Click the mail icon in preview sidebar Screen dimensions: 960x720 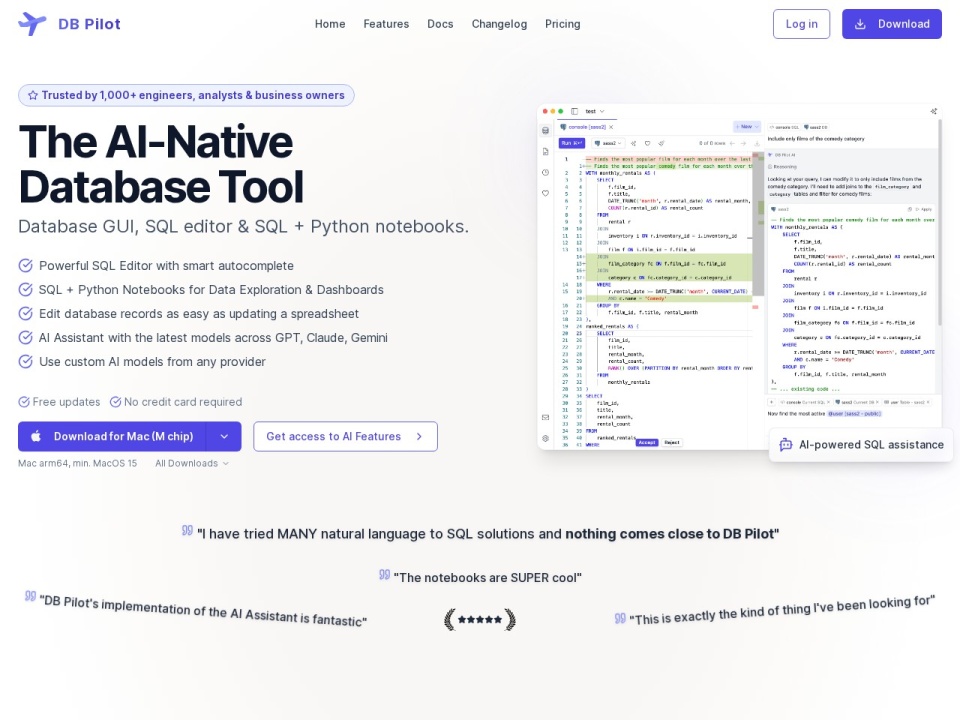pyautogui.click(x=546, y=418)
